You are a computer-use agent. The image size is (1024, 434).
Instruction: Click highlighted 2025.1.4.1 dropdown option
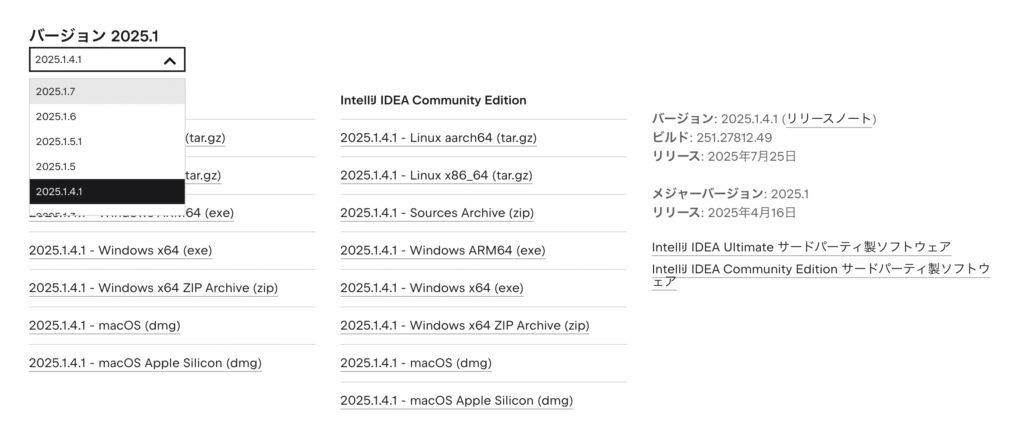pyautogui.click(x=106, y=192)
